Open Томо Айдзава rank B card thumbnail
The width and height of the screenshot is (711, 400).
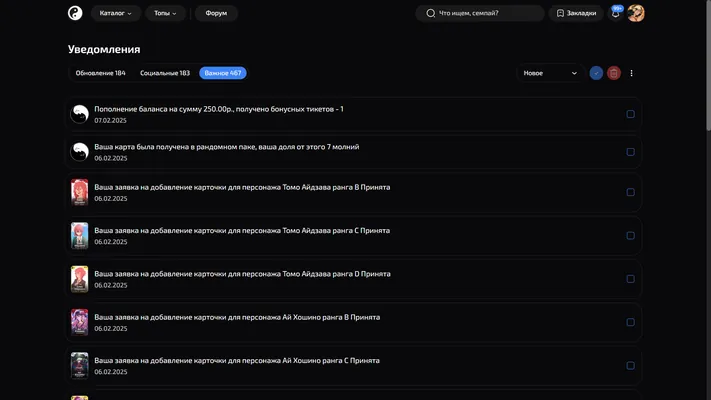pos(79,192)
